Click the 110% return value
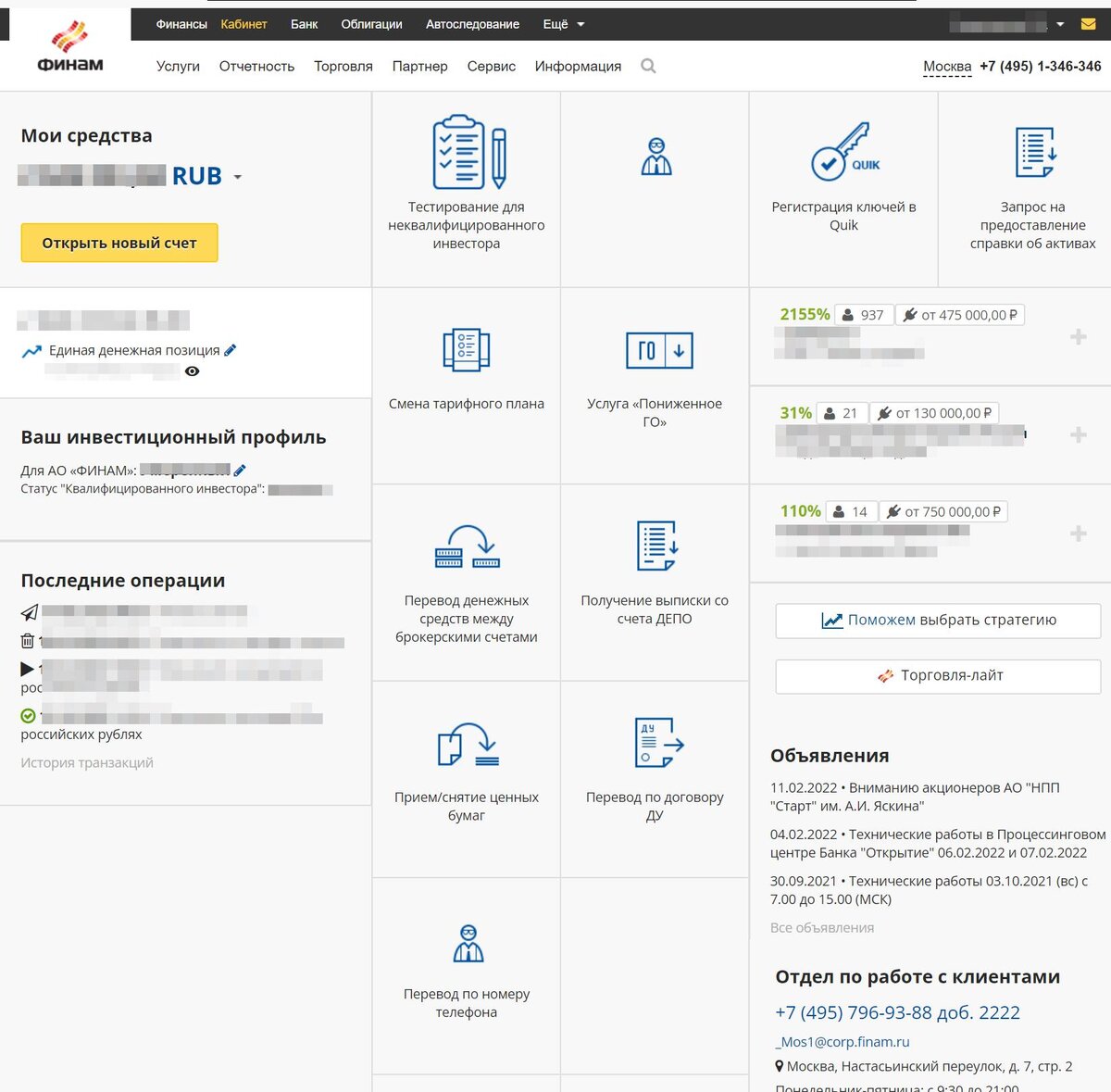This screenshot has height=1092, width=1111. point(800,510)
